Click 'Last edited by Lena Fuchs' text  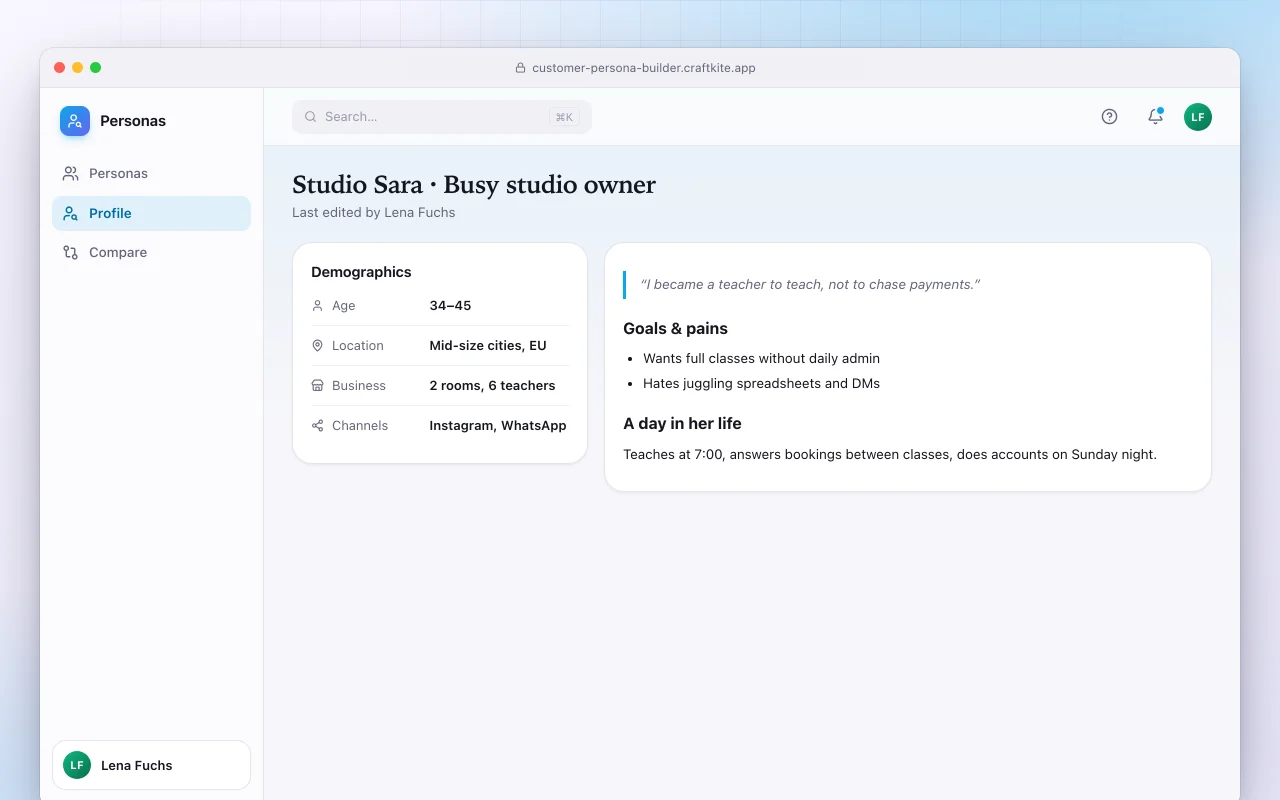click(x=374, y=213)
